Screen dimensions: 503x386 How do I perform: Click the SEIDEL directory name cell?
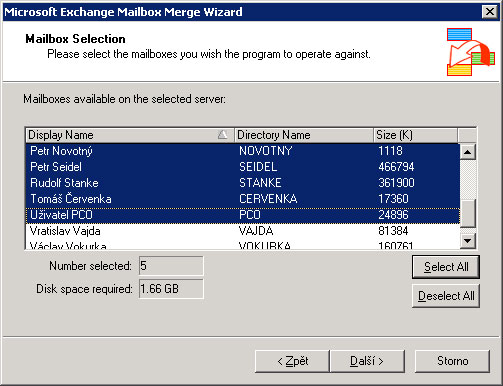258,167
